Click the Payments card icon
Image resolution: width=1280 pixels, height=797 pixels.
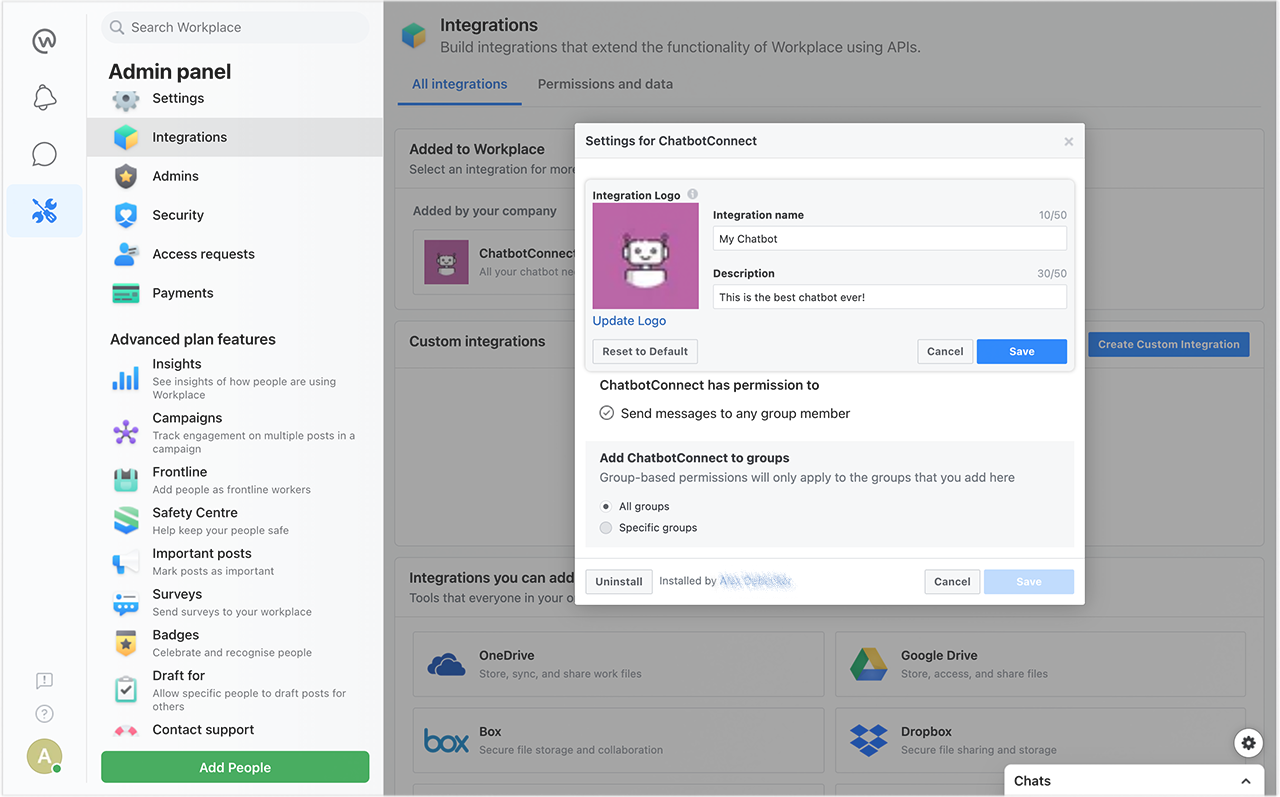click(126, 293)
